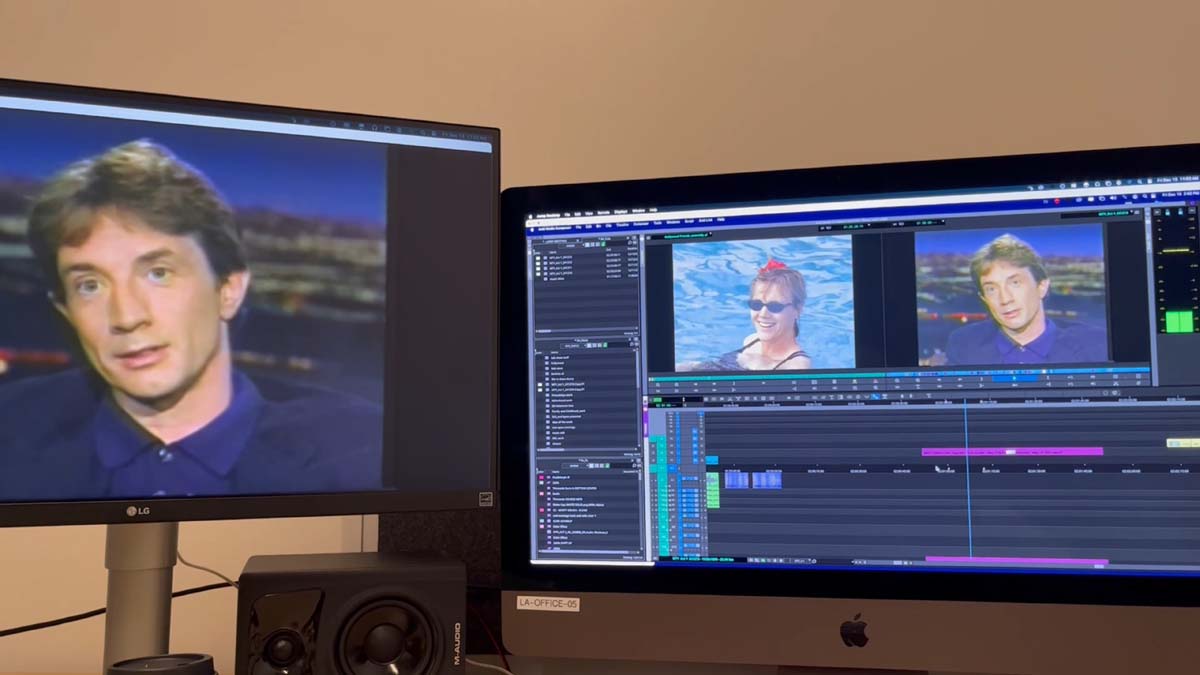Viewport: 1200px width, 675px height.
Task: Select the left blue audio waveform clip
Action: point(736,480)
